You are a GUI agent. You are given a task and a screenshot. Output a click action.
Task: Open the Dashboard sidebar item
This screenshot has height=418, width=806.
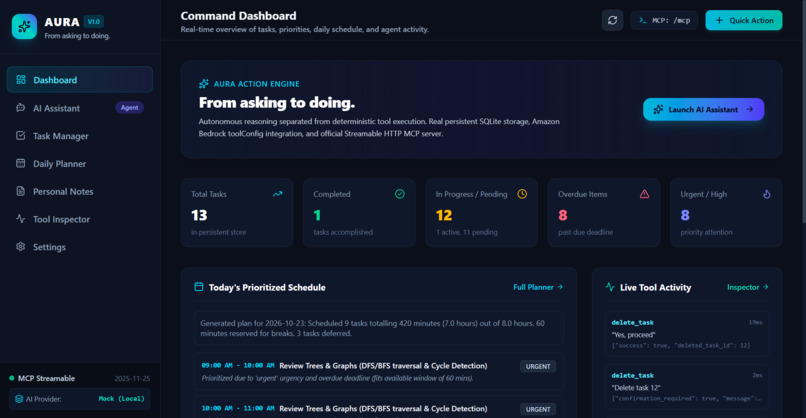point(80,80)
